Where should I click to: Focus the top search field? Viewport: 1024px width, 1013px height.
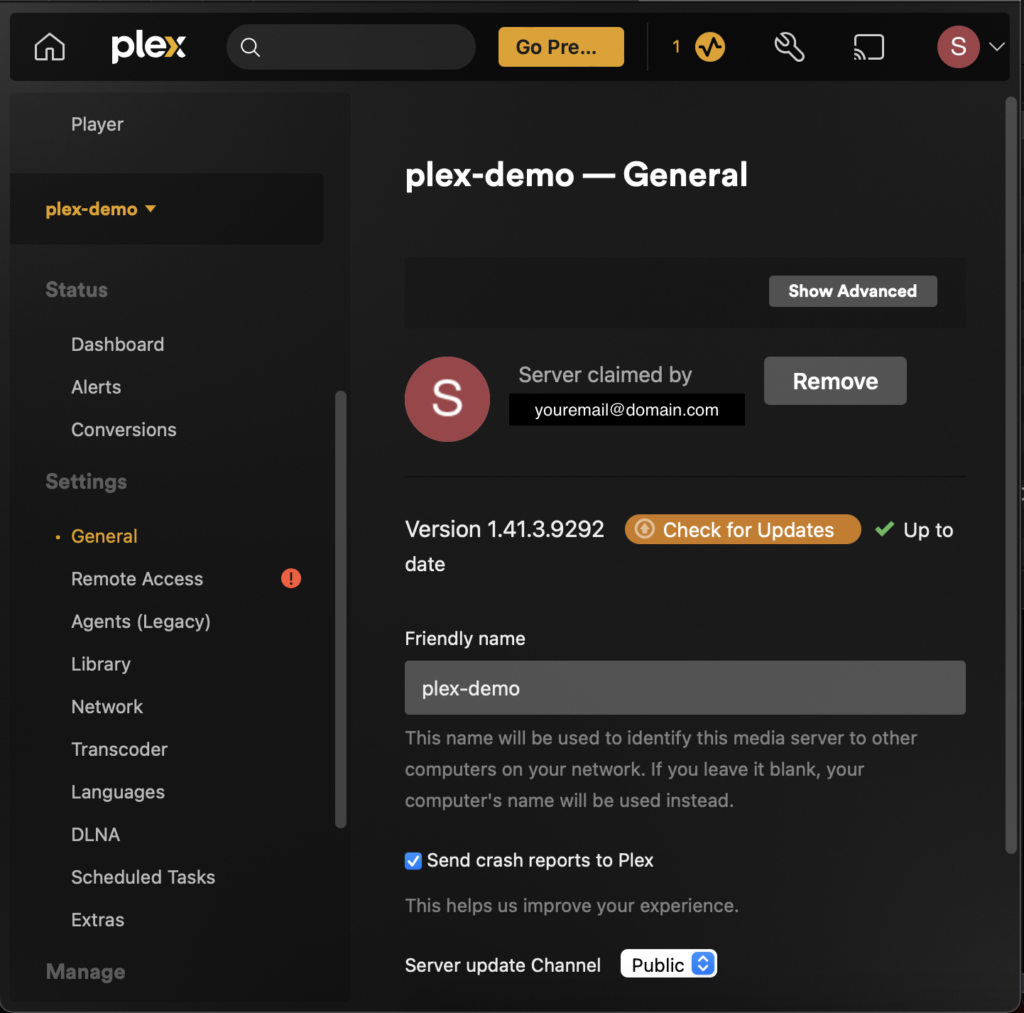coord(351,47)
